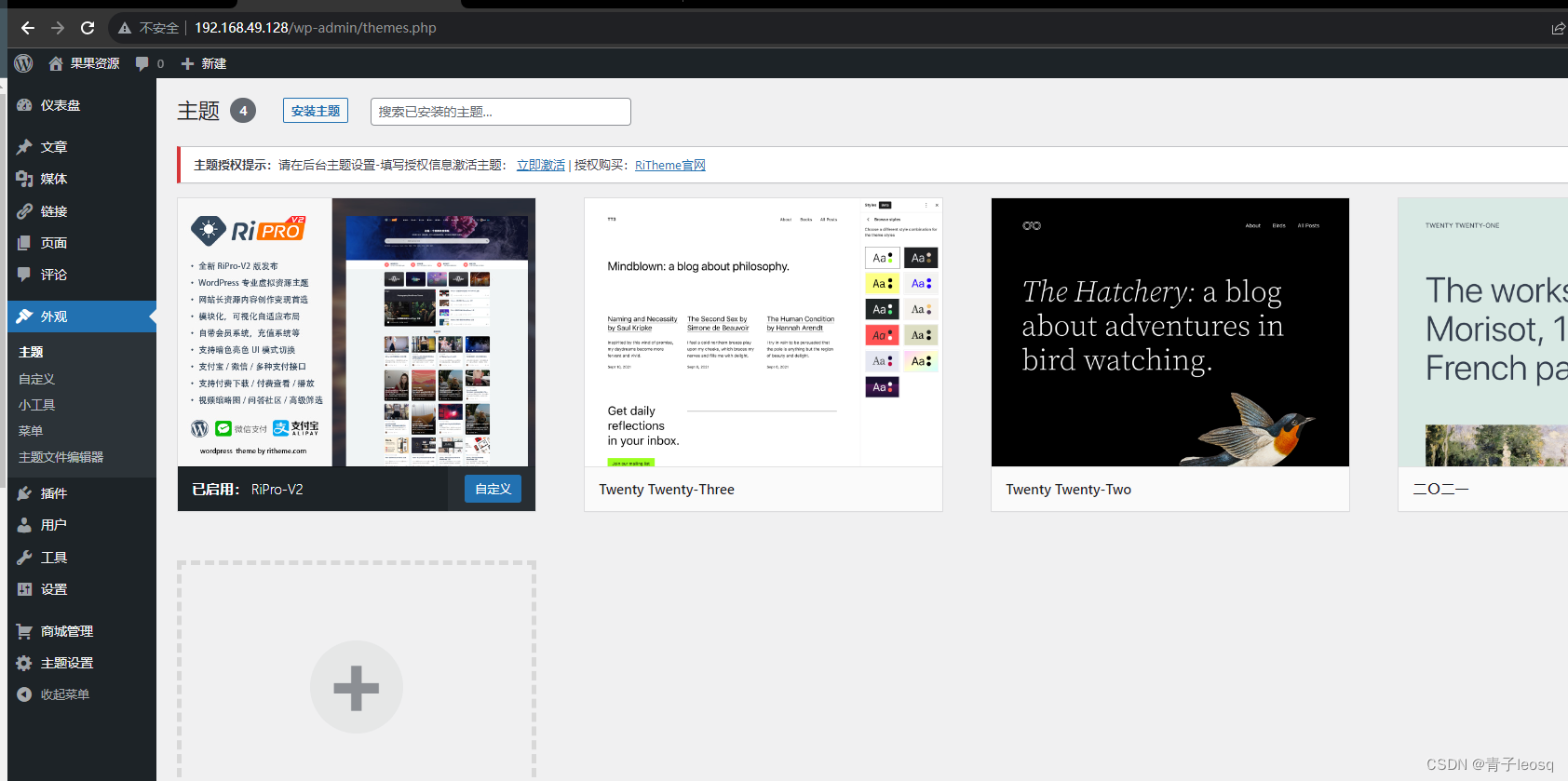This screenshot has height=781, width=1568.
Task: Click the share icon in the address bar
Action: tap(1558, 28)
